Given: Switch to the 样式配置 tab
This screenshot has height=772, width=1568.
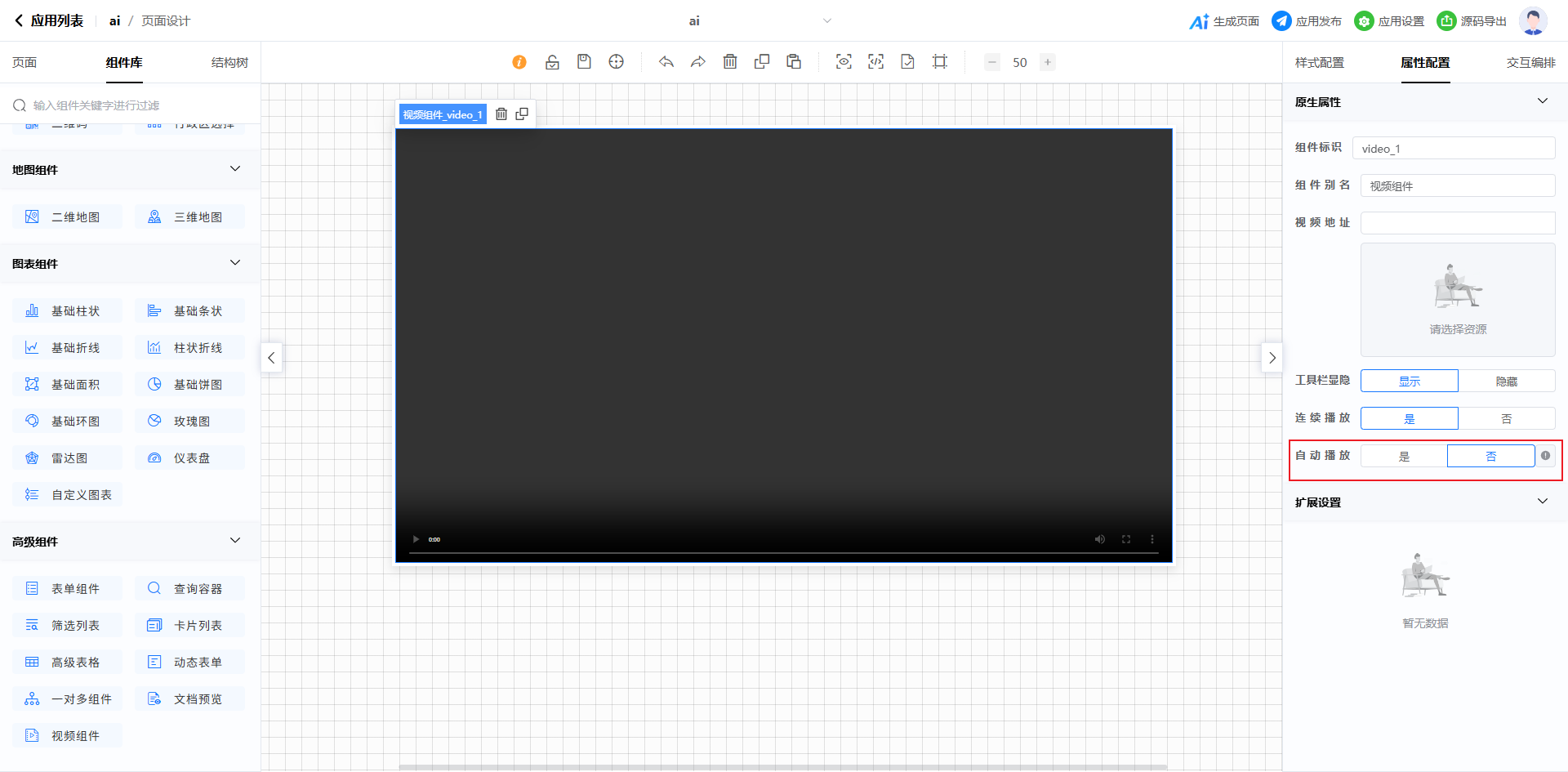Looking at the screenshot, I should click(x=1319, y=63).
